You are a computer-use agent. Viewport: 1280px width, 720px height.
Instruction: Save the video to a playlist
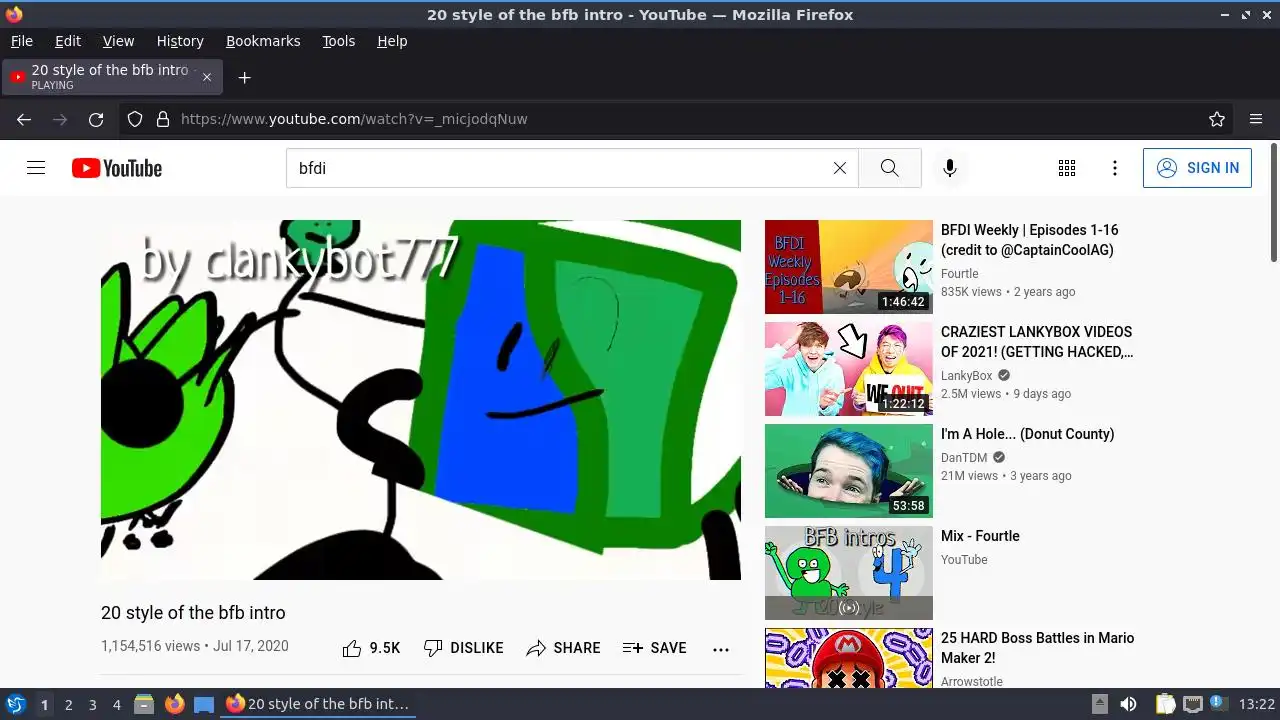(x=654, y=648)
